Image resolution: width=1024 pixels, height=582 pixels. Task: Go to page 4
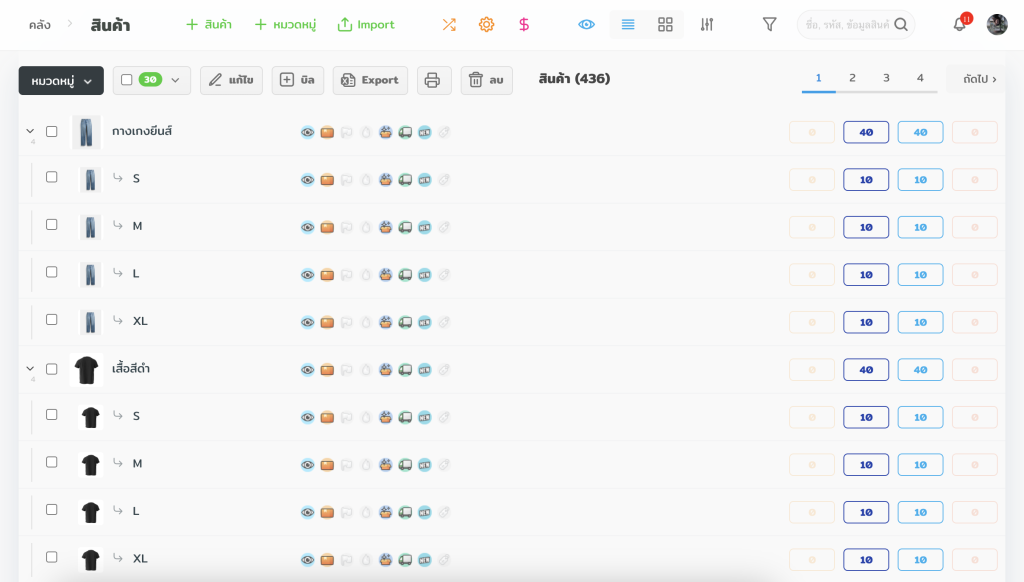pos(920,78)
